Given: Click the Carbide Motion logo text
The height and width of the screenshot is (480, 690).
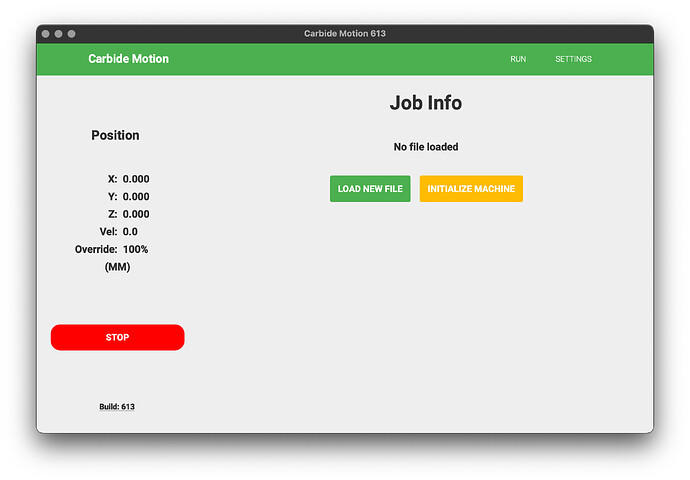Looking at the screenshot, I should [x=128, y=59].
